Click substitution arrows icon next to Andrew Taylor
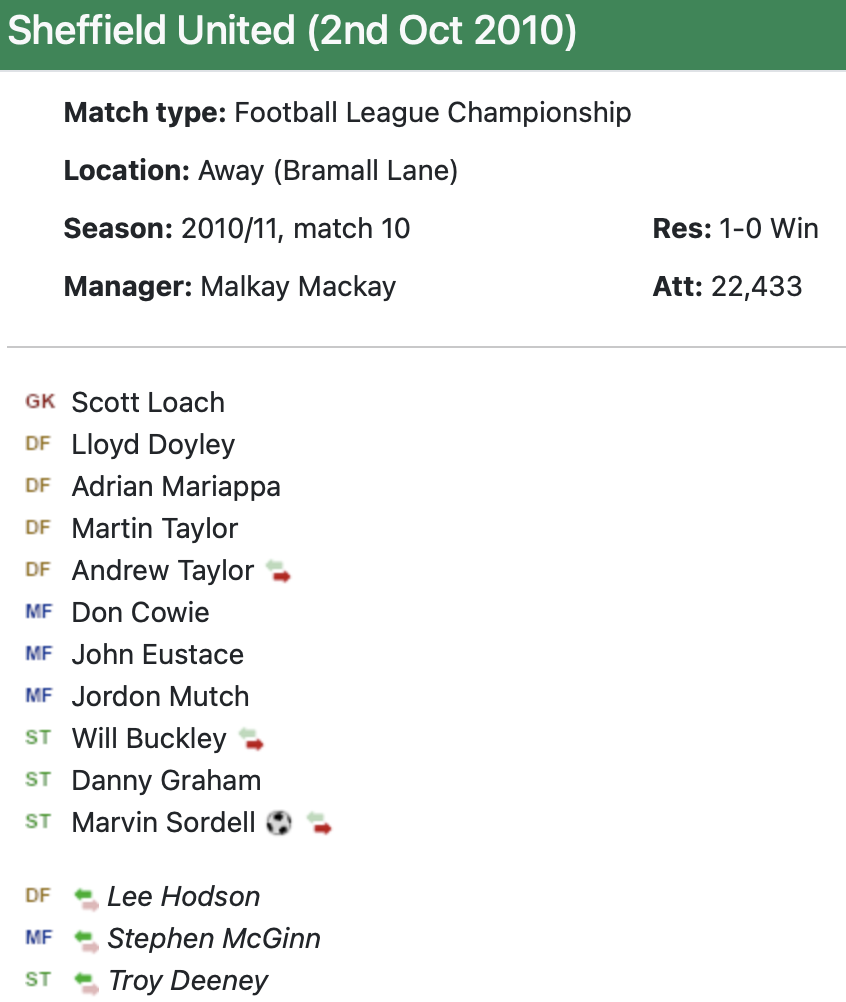 pyautogui.click(x=279, y=572)
